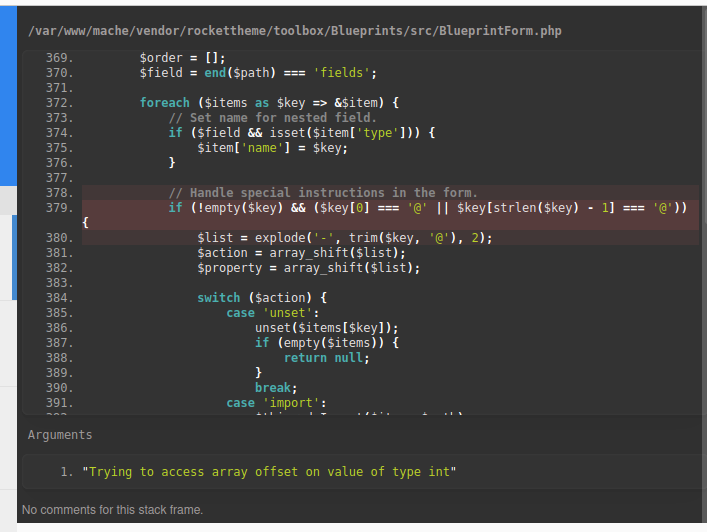Click the case 'unset': line
The width and height of the screenshot is (707, 532).
point(272,312)
